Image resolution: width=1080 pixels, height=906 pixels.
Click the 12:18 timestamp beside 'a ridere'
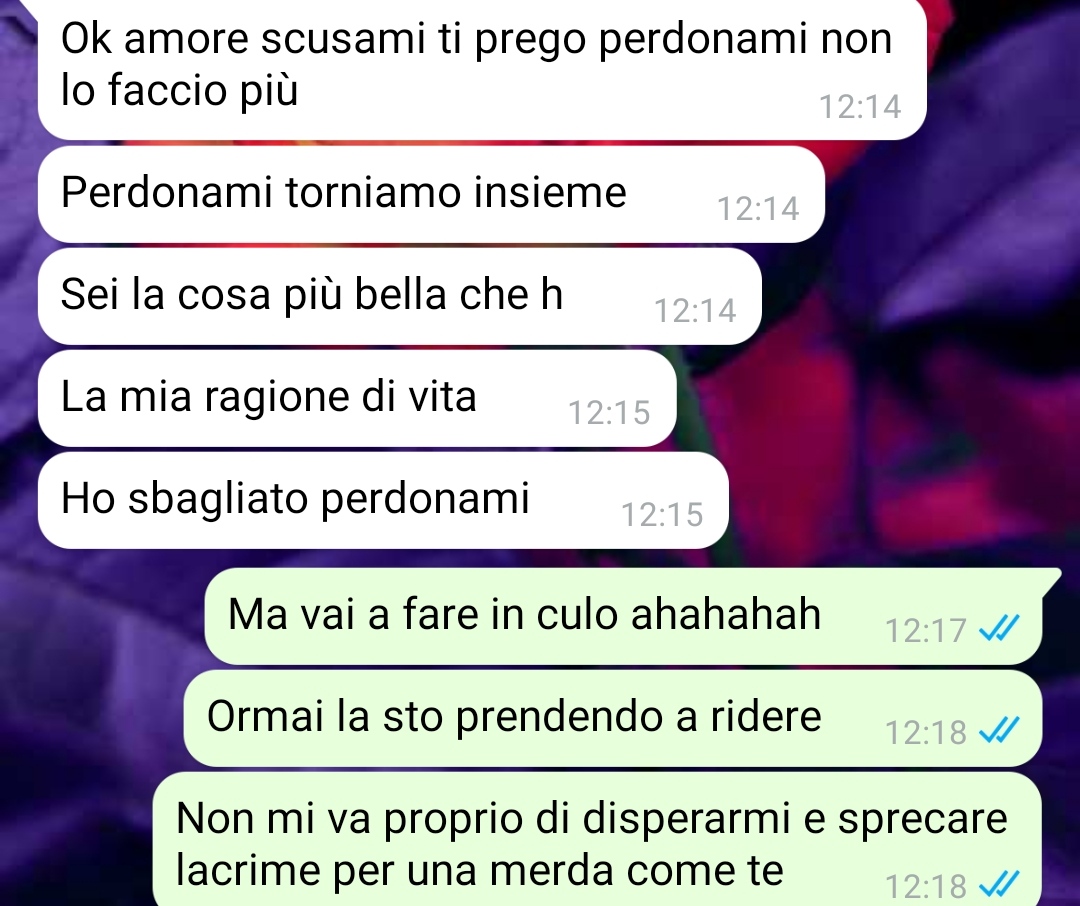[926, 732]
